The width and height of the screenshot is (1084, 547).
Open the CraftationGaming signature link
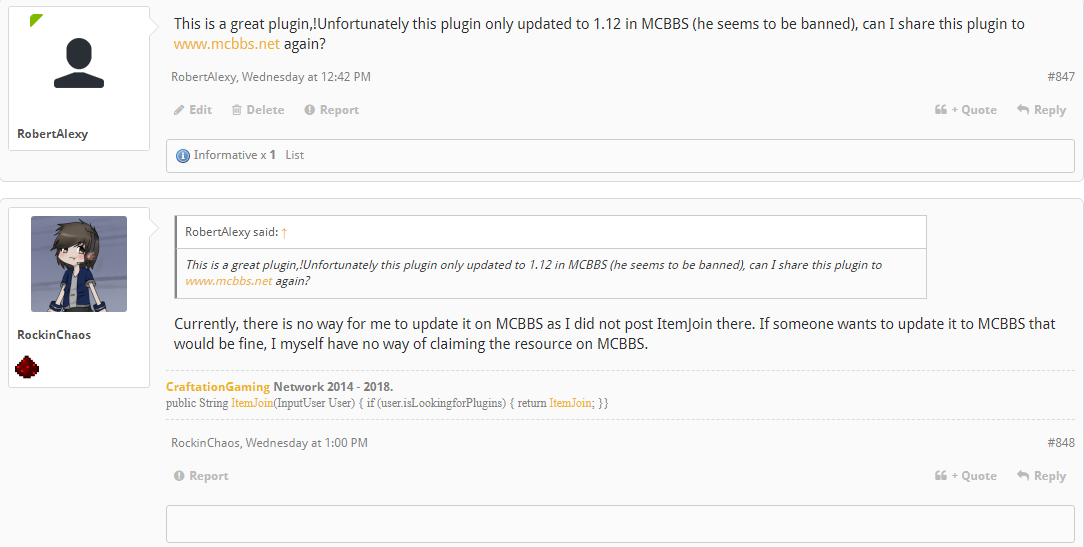218,387
